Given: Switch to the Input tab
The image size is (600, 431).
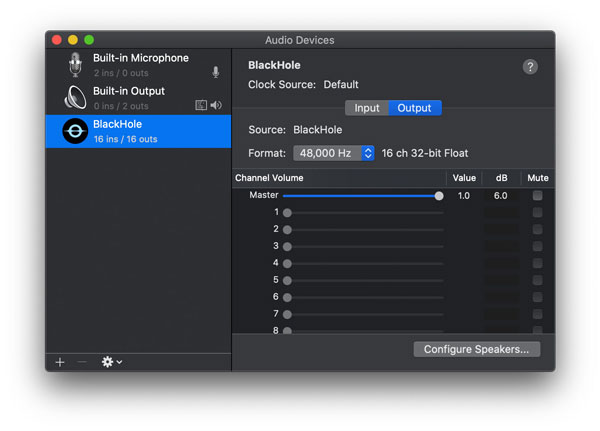Looking at the screenshot, I should [367, 108].
